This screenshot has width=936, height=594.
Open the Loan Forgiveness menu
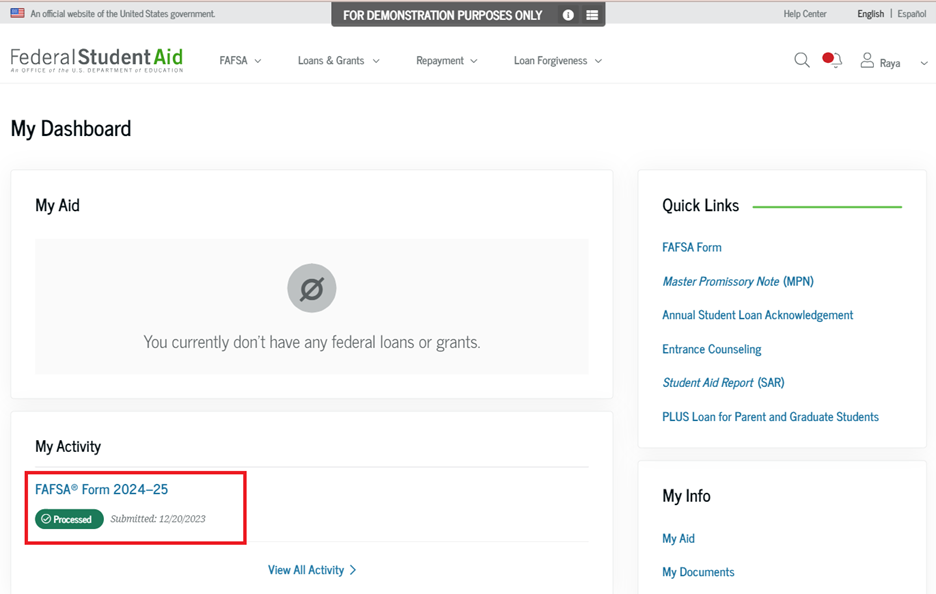[557, 61]
